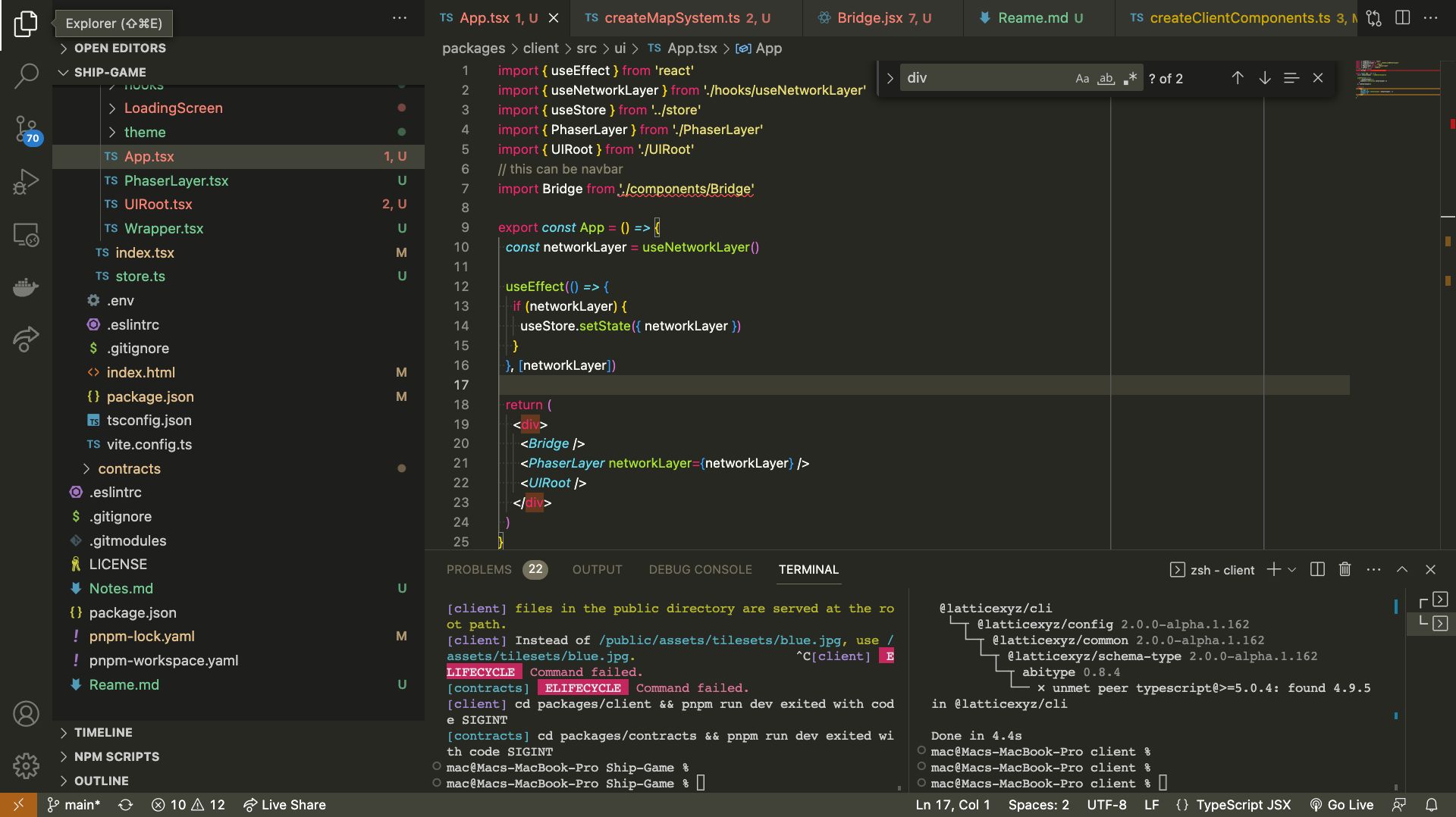Switch to OUTPUT panel tab
Image resolution: width=1456 pixels, height=817 pixels.
pyautogui.click(x=597, y=569)
